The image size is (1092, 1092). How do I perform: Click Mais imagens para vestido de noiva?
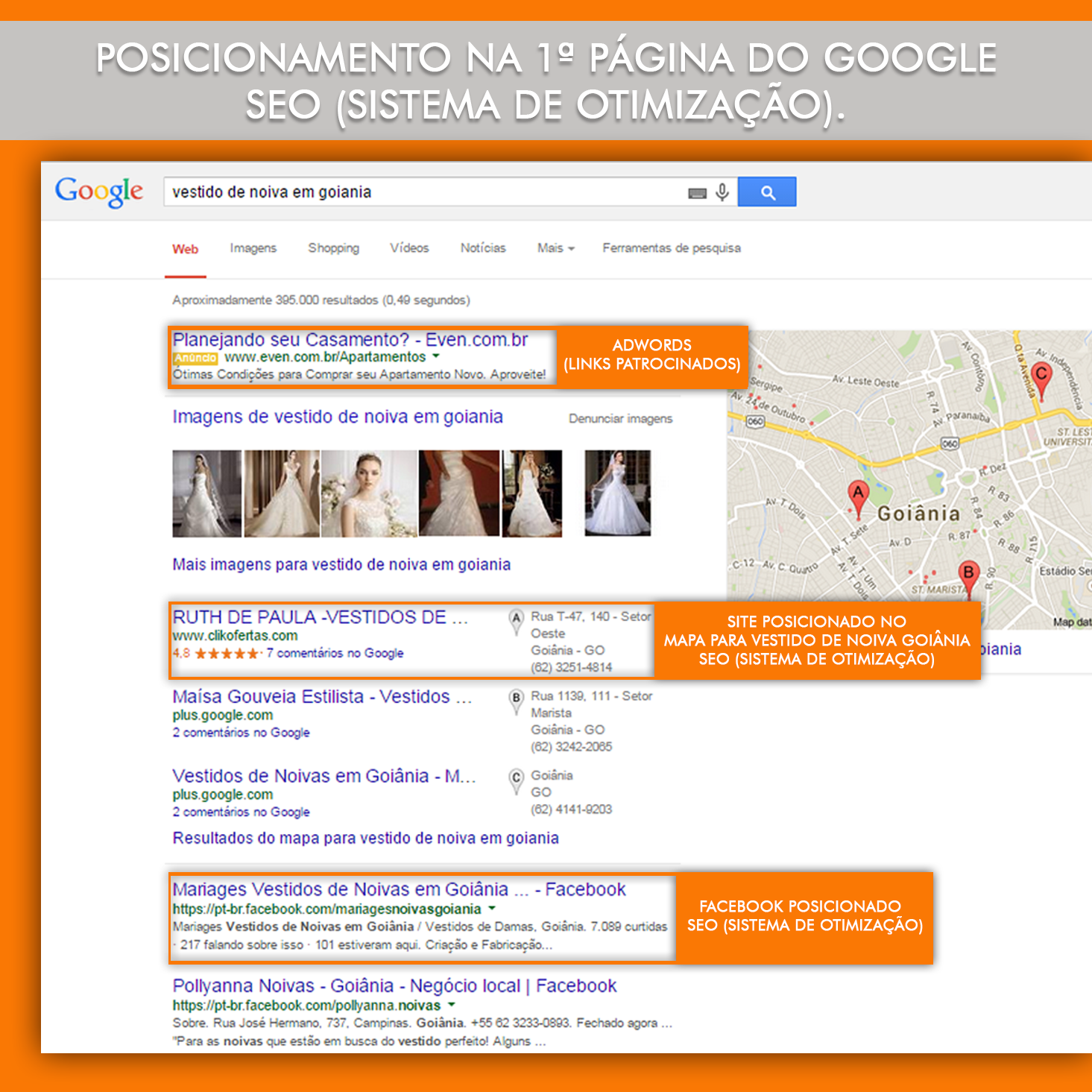click(341, 565)
